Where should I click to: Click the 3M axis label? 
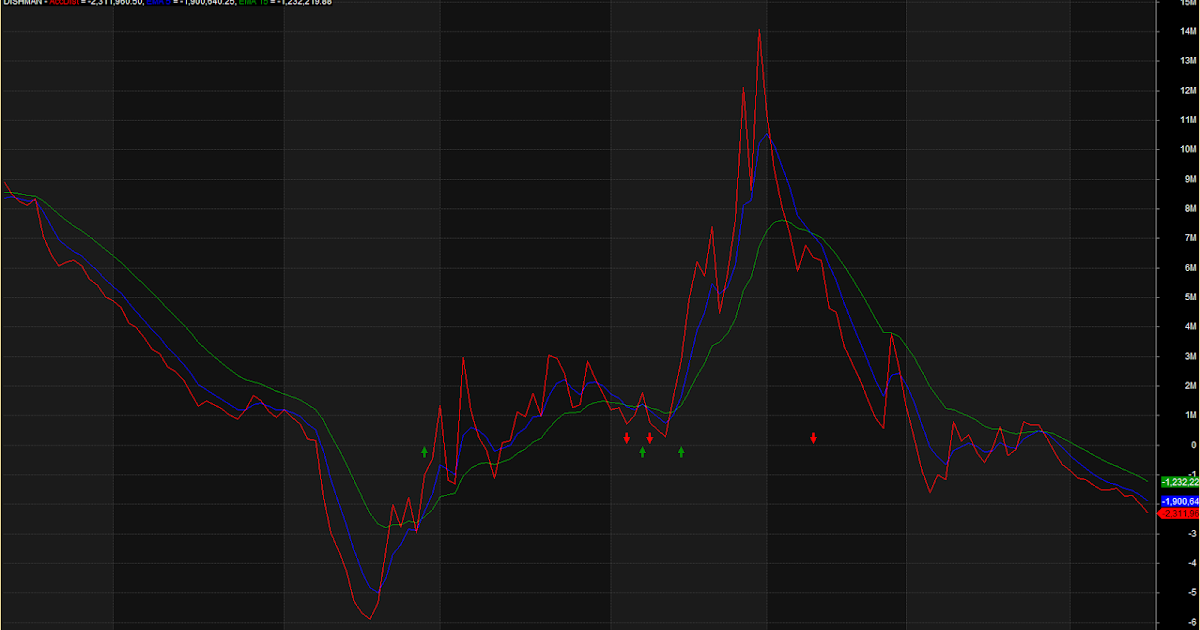[1191, 356]
